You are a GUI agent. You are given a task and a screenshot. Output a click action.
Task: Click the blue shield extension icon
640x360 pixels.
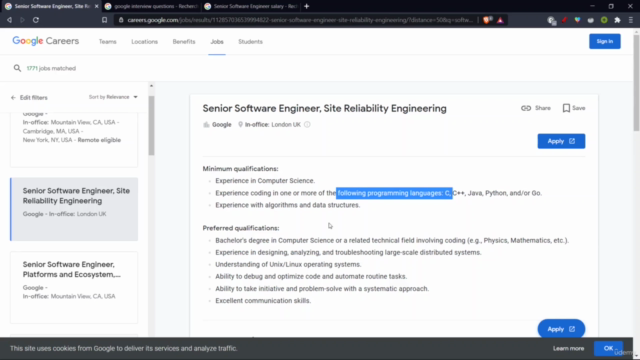pos(578,20)
